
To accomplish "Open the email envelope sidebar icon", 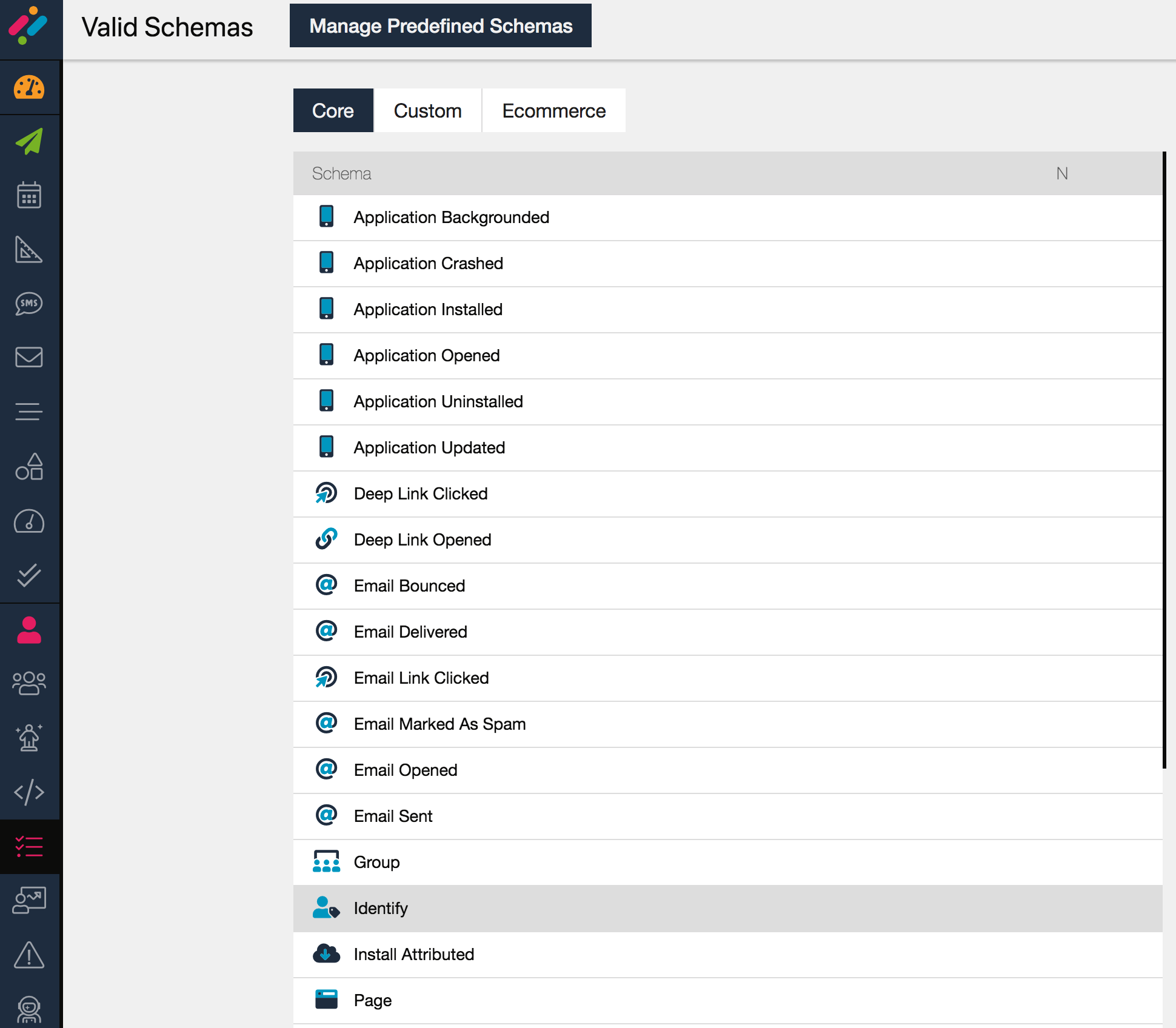I will point(29,357).
